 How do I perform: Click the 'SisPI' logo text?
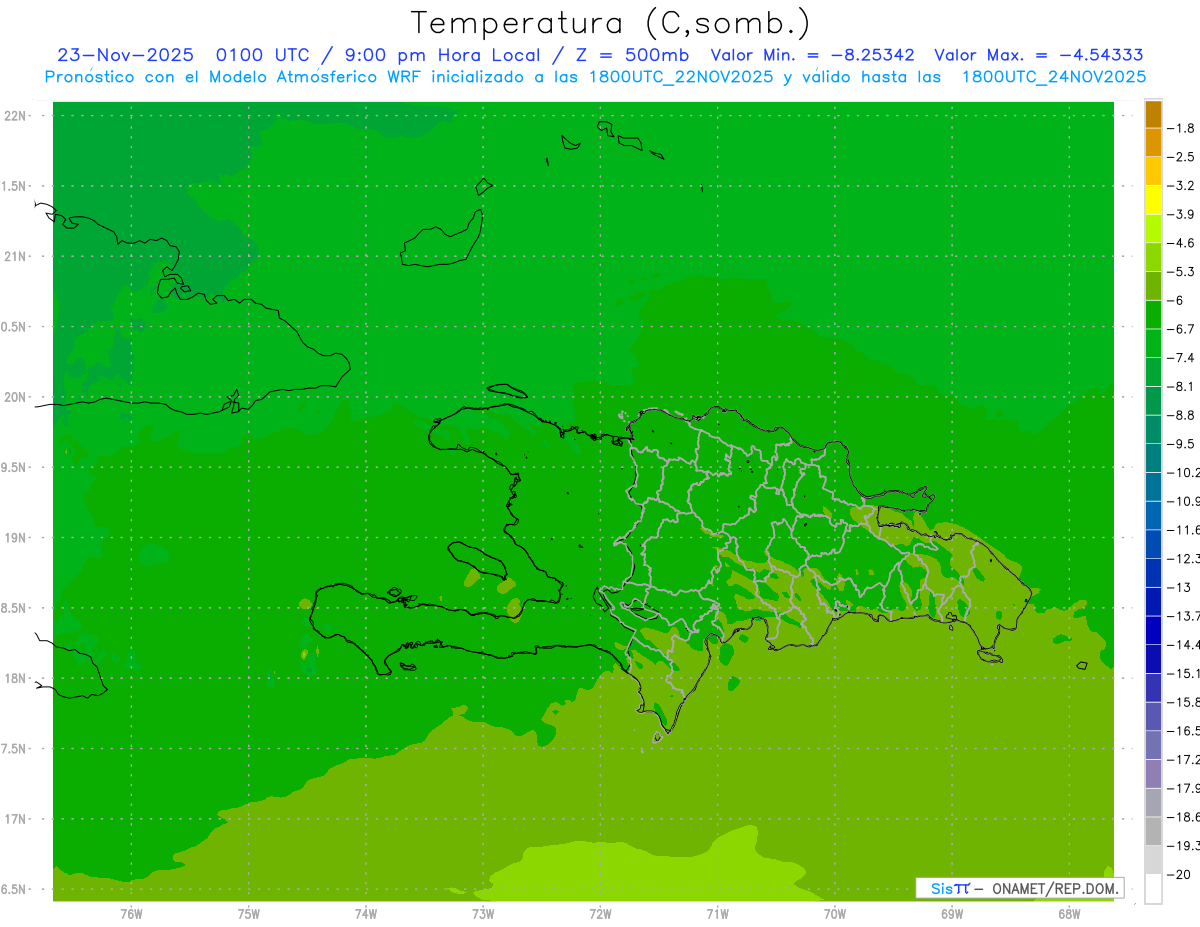[x=949, y=888]
